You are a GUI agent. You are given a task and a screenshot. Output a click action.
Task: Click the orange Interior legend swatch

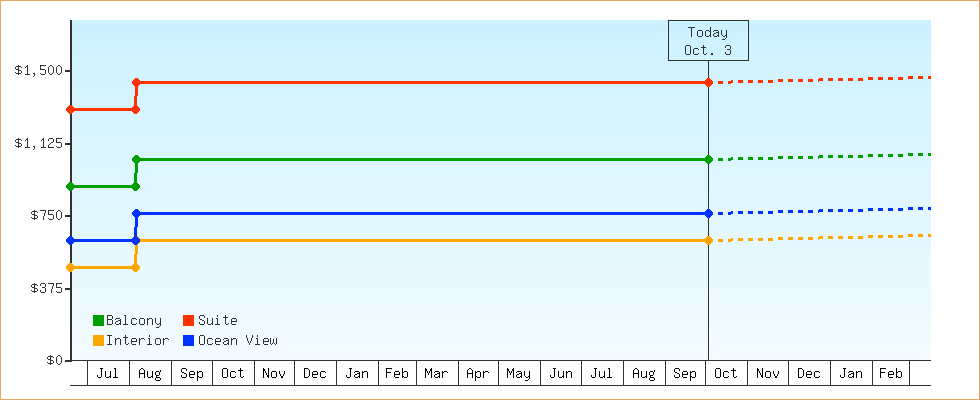click(98, 341)
